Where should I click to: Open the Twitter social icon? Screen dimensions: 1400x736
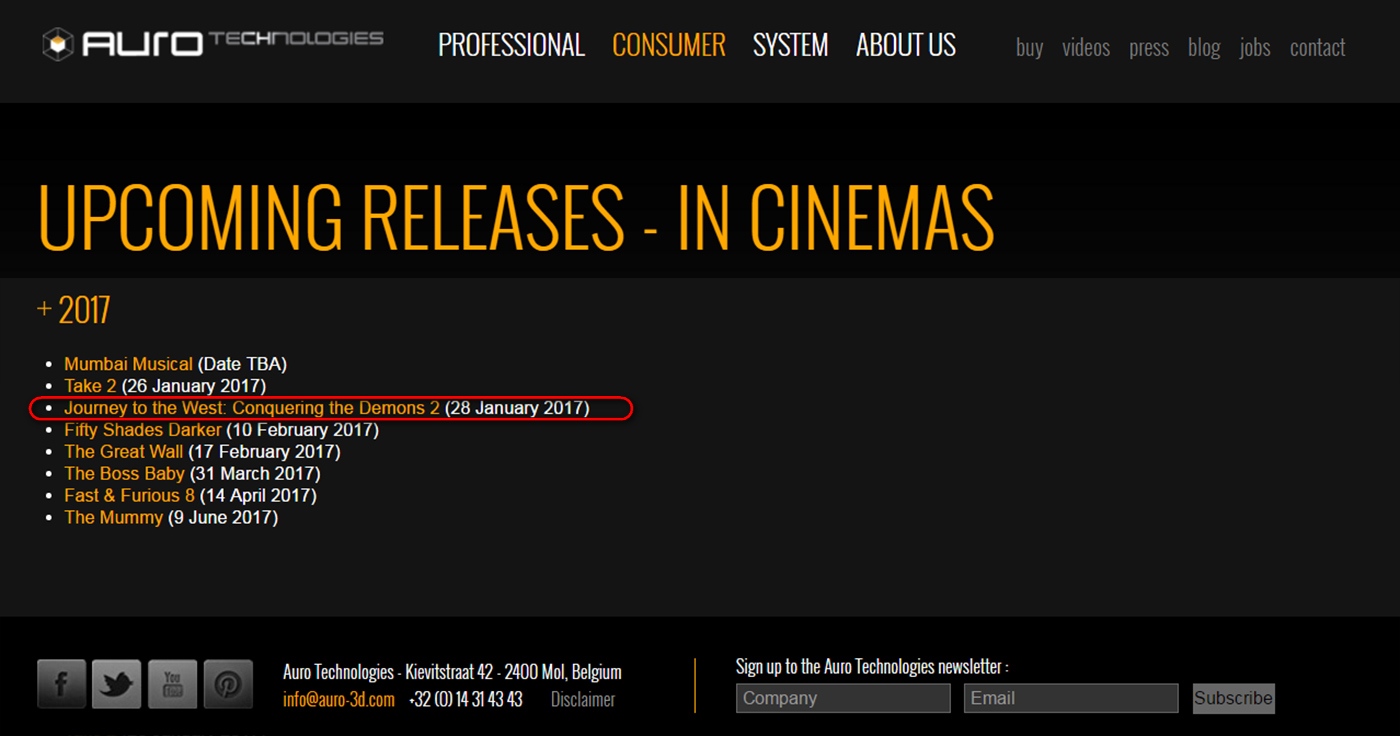117,685
